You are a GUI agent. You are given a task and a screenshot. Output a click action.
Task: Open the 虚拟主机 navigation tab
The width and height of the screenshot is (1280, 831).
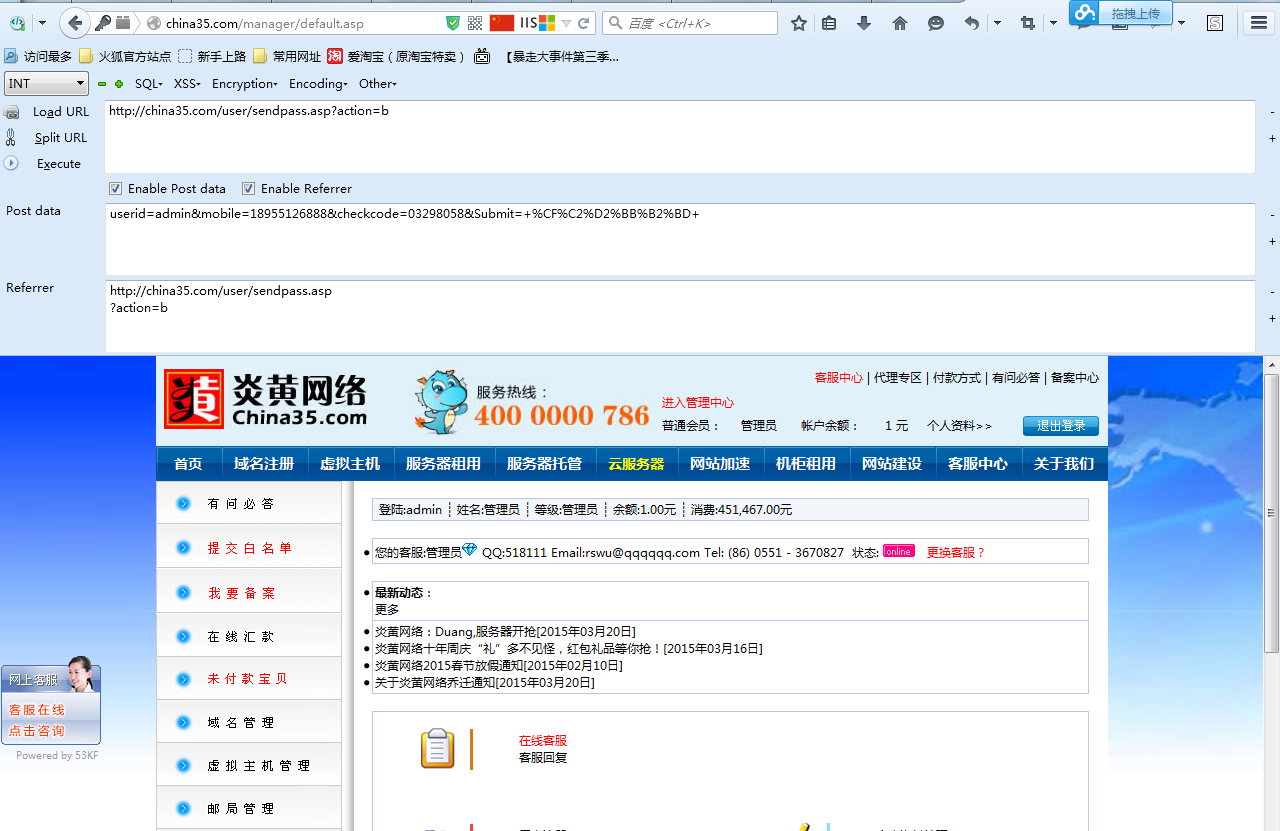(x=350, y=464)
